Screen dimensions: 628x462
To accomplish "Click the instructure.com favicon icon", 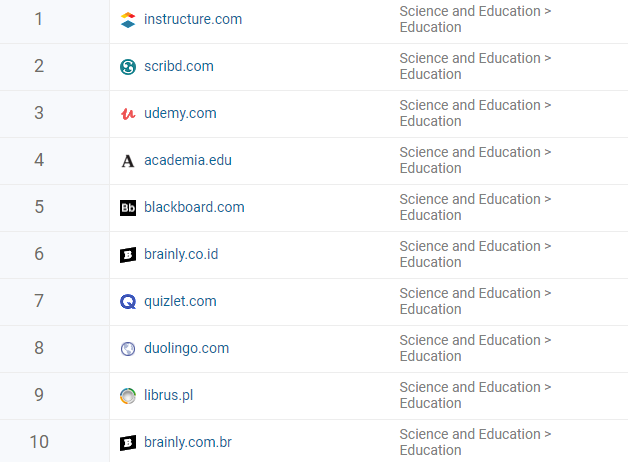I will click(128, 20).
